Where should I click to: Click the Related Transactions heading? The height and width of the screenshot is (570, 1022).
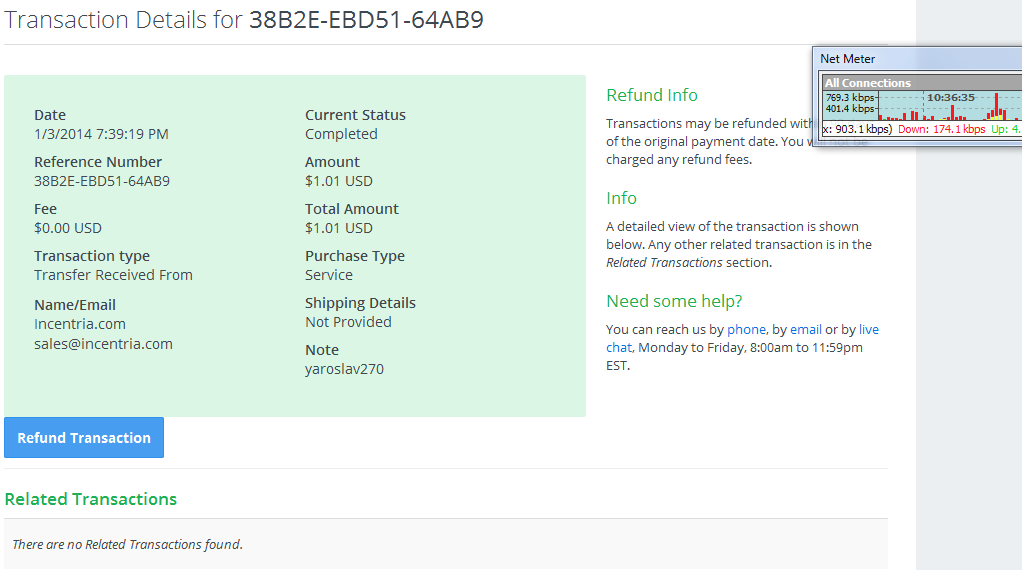(x=91, y=499)
